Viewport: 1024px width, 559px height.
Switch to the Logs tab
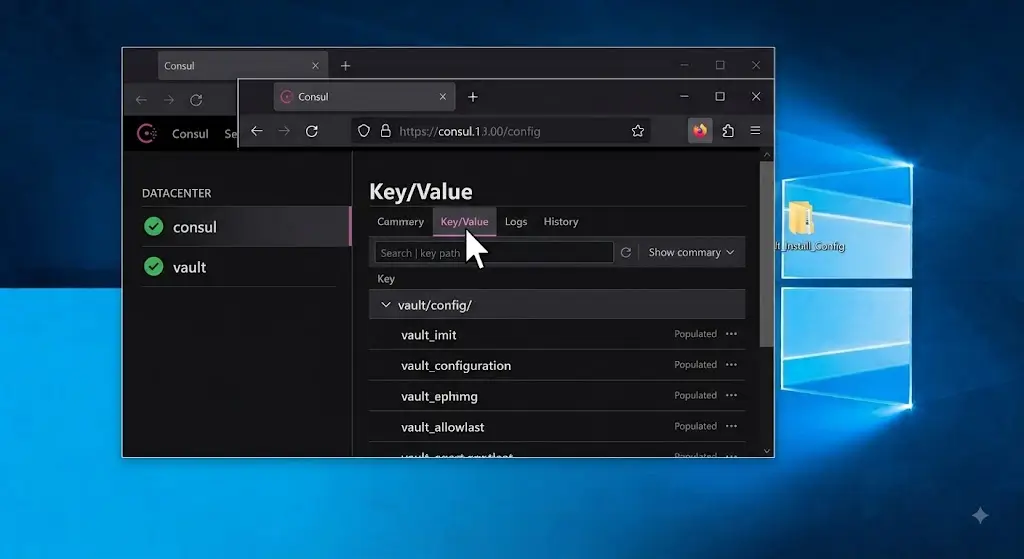click(x=516, y=222)
